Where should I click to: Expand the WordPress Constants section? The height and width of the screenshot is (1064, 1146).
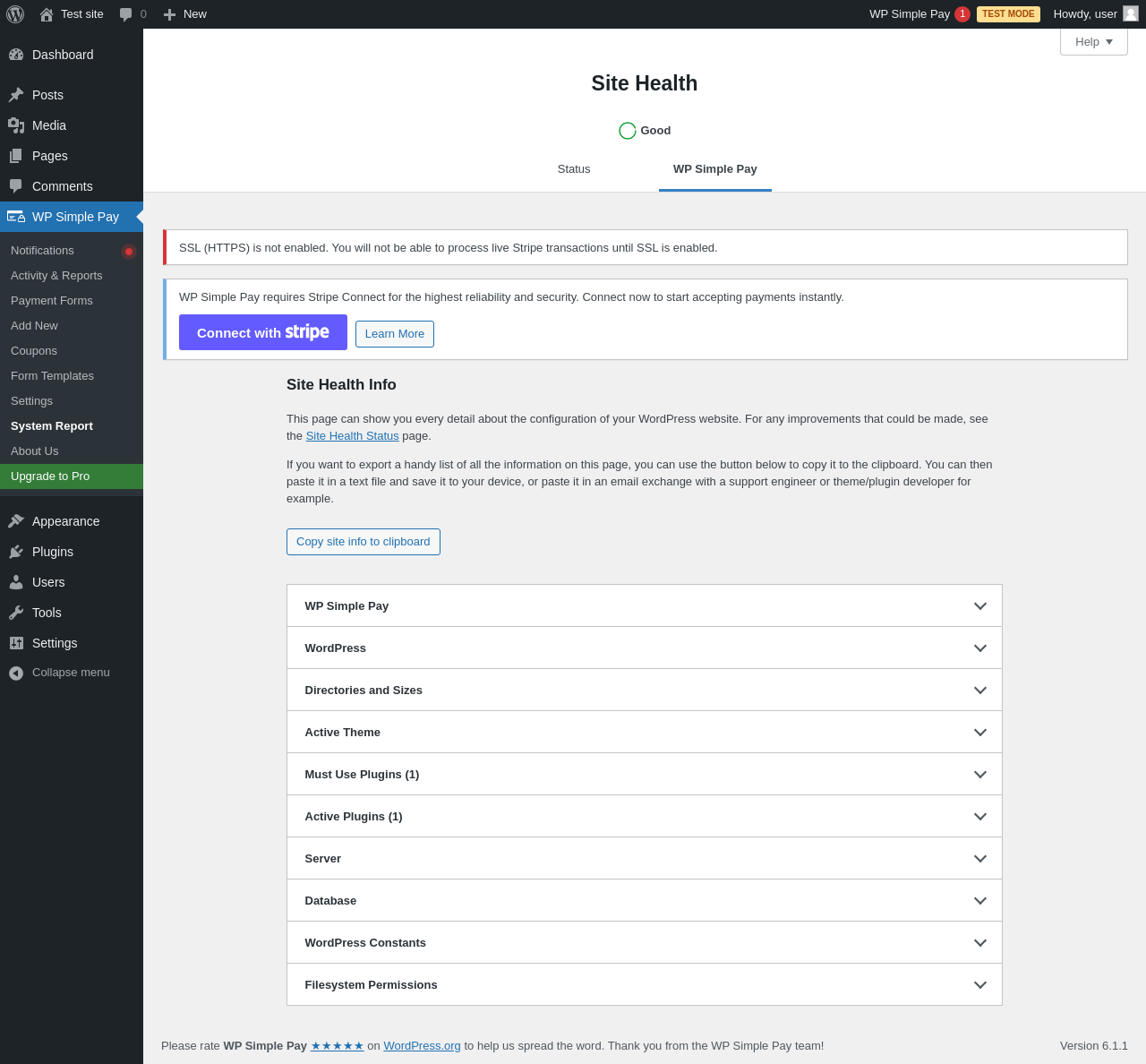645,943
